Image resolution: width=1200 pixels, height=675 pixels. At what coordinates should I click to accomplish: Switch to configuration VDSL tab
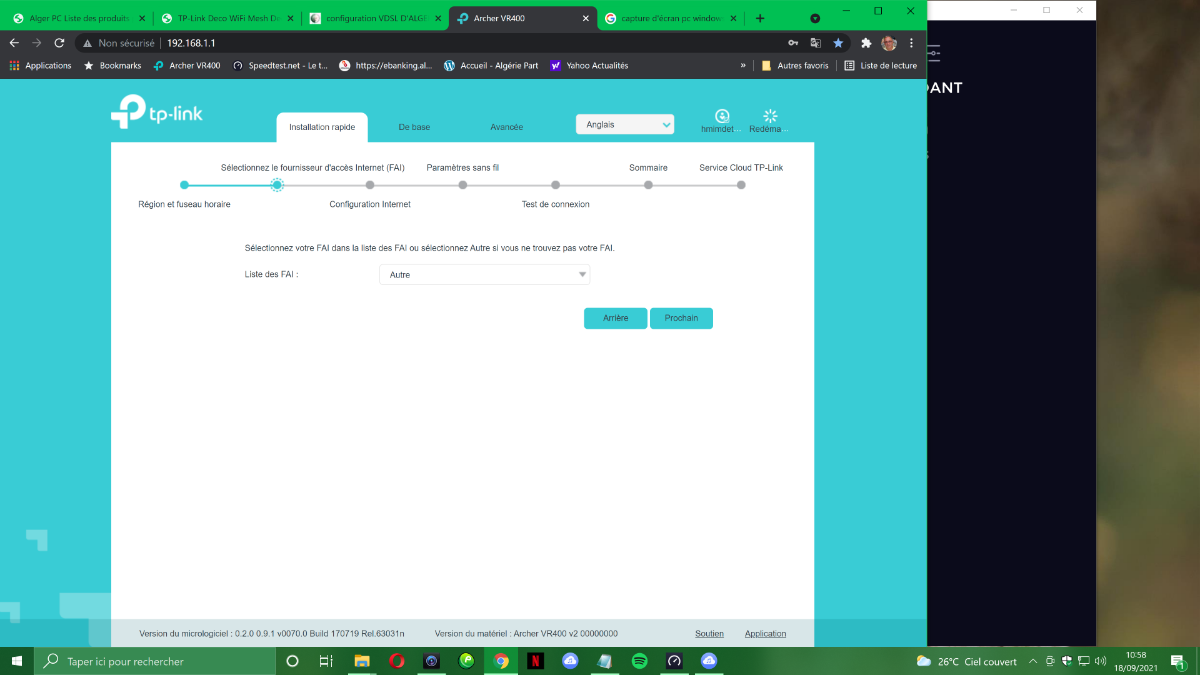(376, 18)
